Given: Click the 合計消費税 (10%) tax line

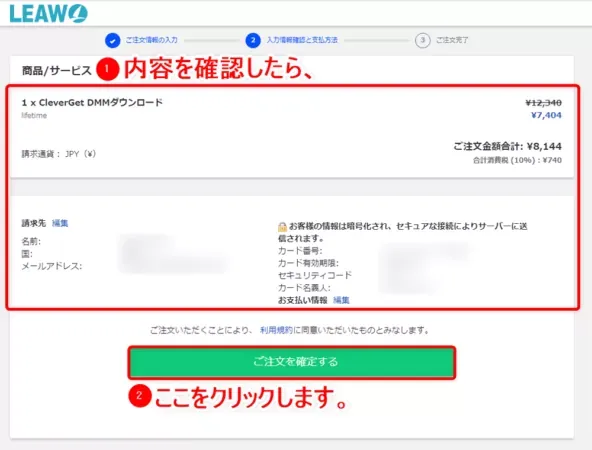Looking at the screenshot, I should pyautogui.click(x=517, y=160).
